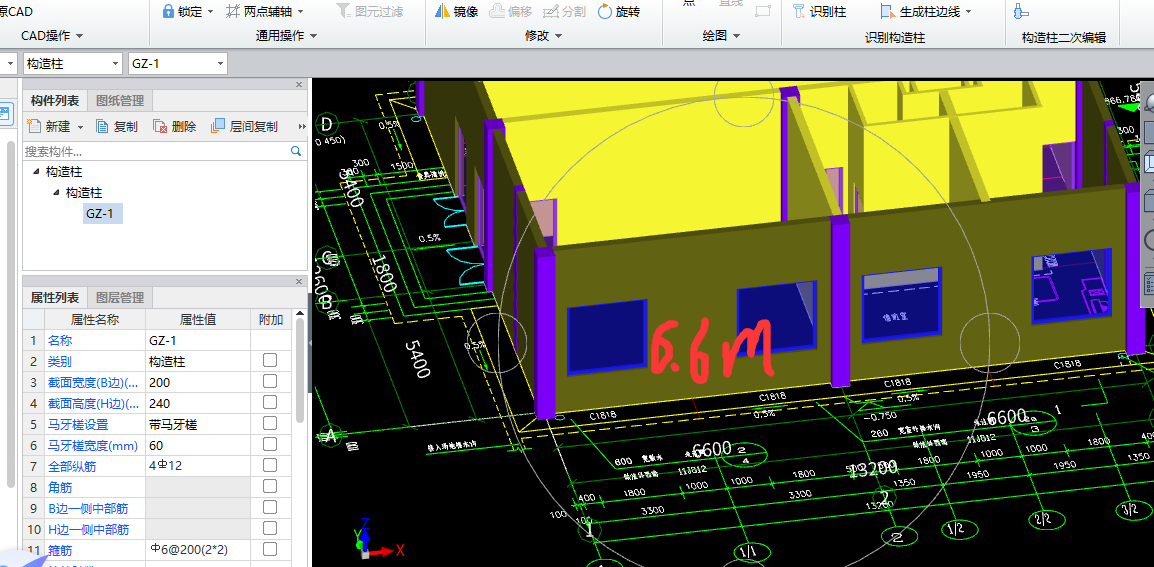This screenshot has width=1154, height=567.
Task: Click the 生成柱边线 generate column edge tool
Action: click(x=920, y=11)
